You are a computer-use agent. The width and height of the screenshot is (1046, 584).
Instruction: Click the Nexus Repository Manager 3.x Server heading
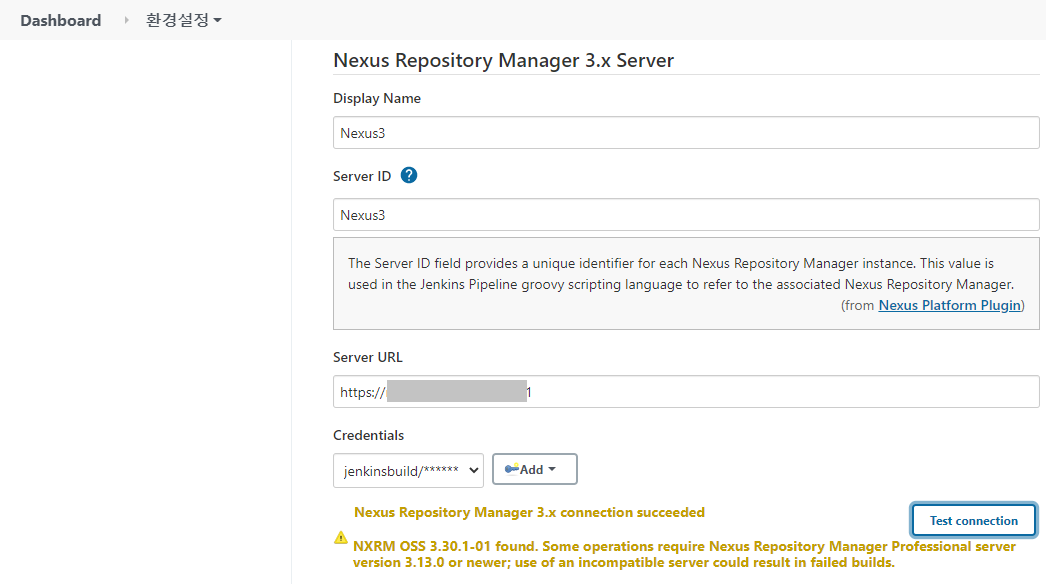[x=504, y=60]
